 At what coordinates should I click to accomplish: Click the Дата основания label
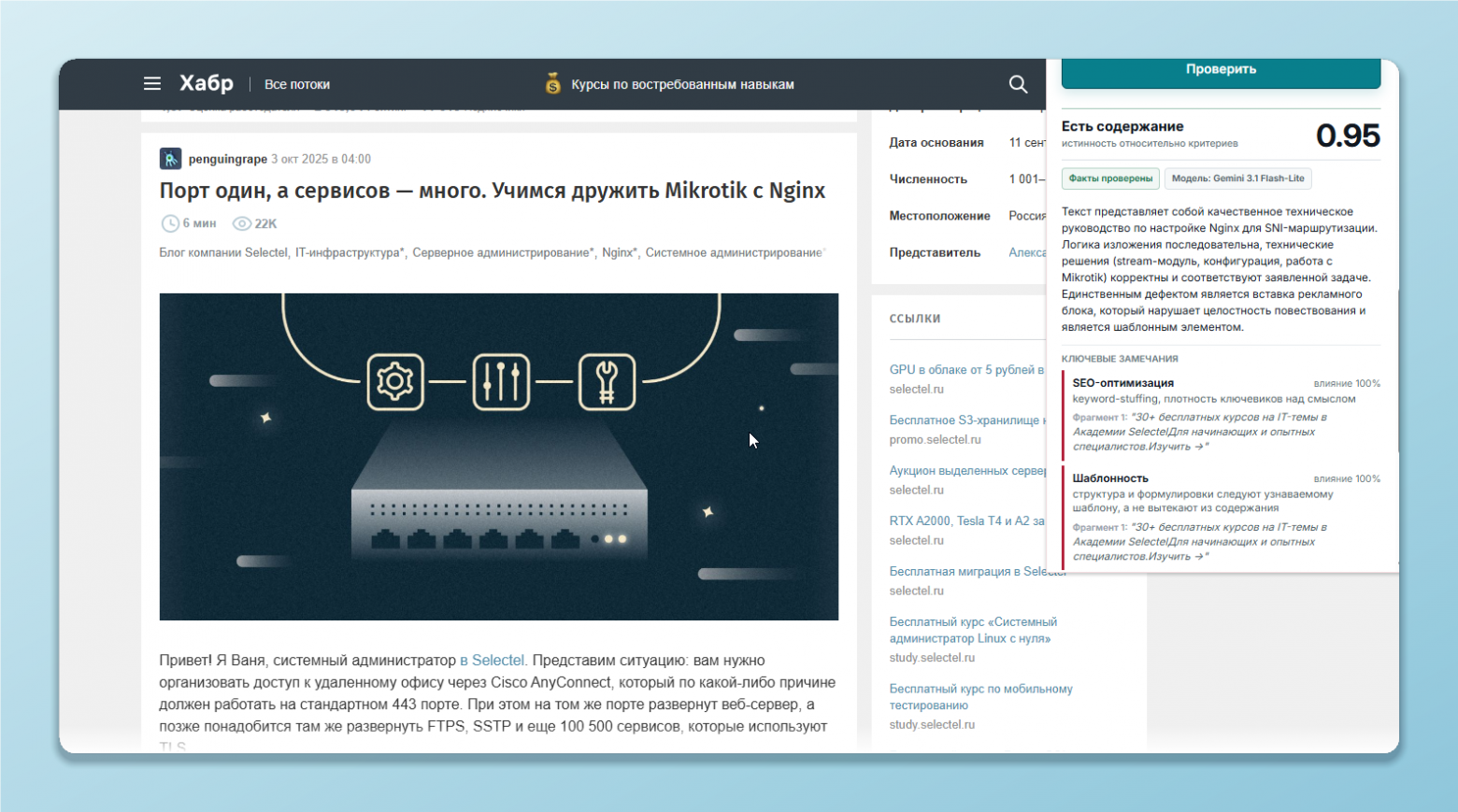pyautogui.click(x=936, y=143)
